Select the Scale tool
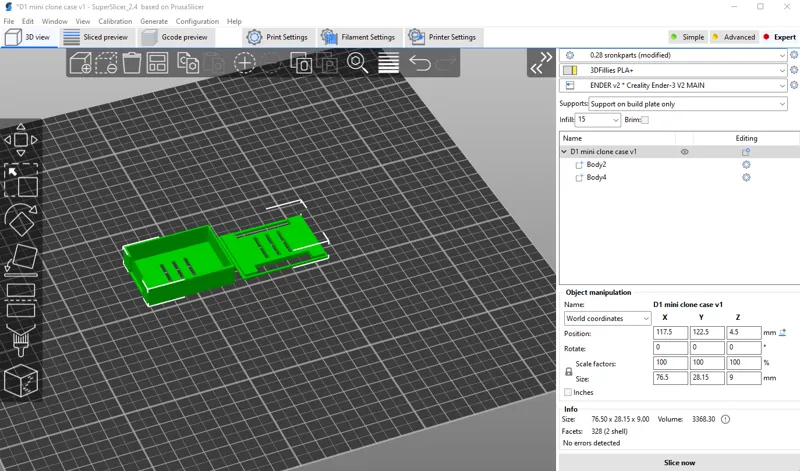This screenshot has width=800, height=471. pyautogui.click(x=21, y=181)
